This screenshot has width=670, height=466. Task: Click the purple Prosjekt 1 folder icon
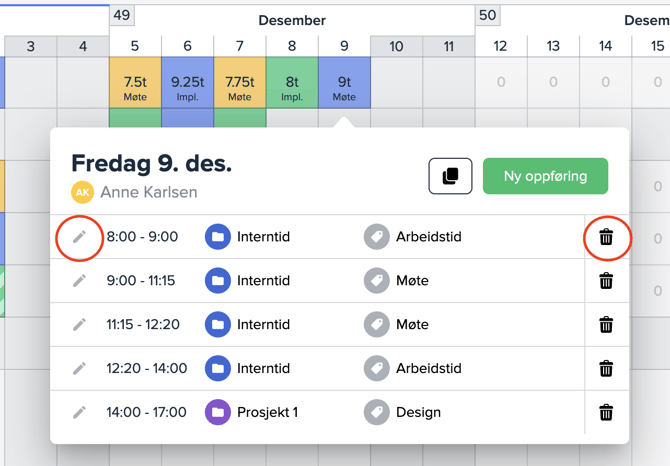coord(217,412)
